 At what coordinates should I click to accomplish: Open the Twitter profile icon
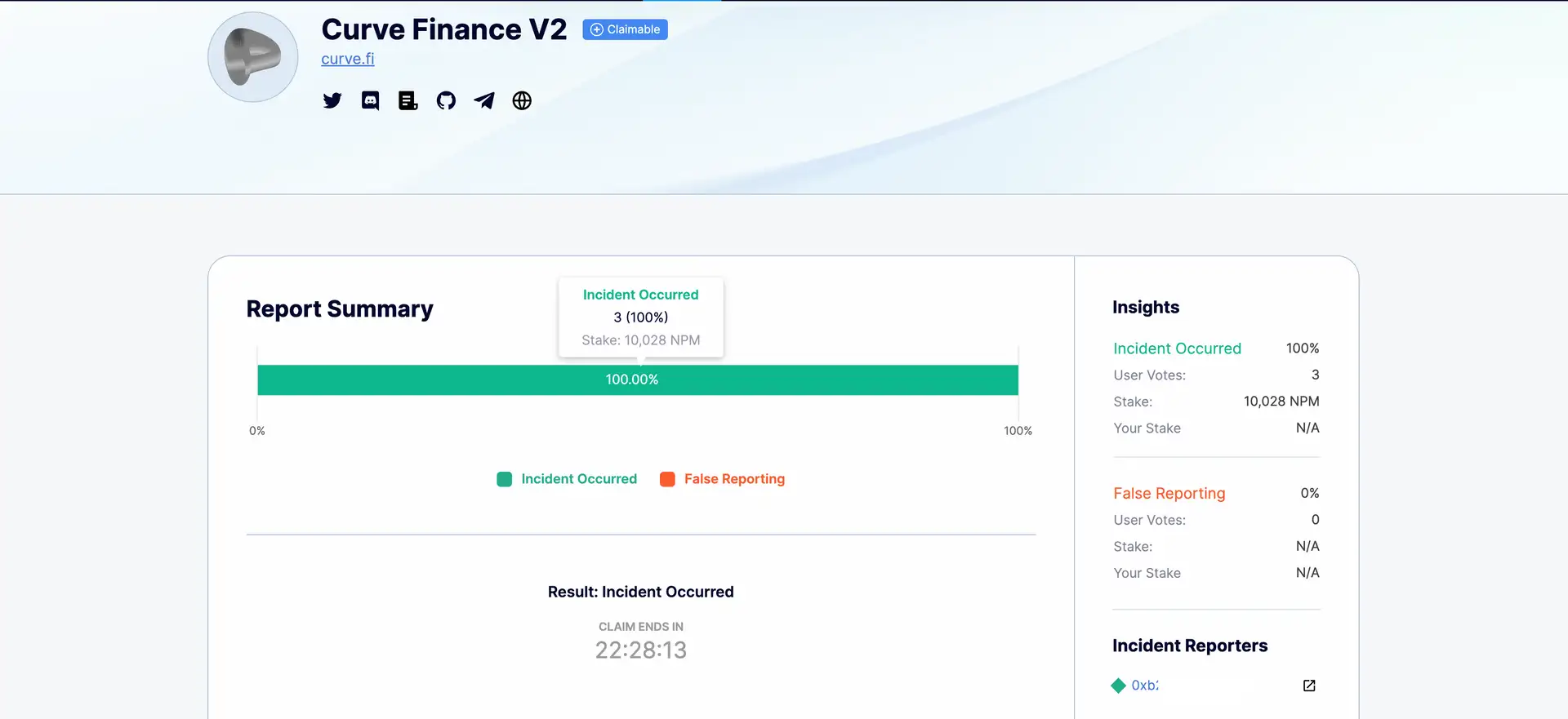332,100
